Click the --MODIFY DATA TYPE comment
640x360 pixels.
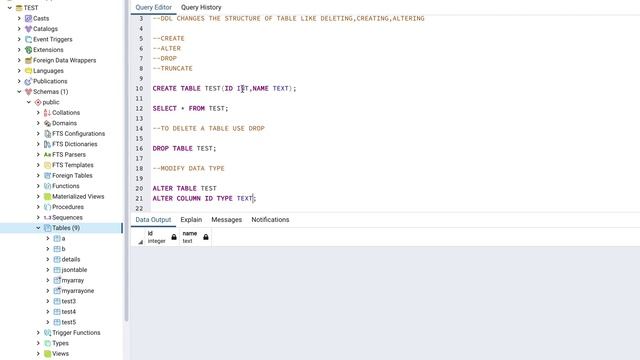pos(189,169)
